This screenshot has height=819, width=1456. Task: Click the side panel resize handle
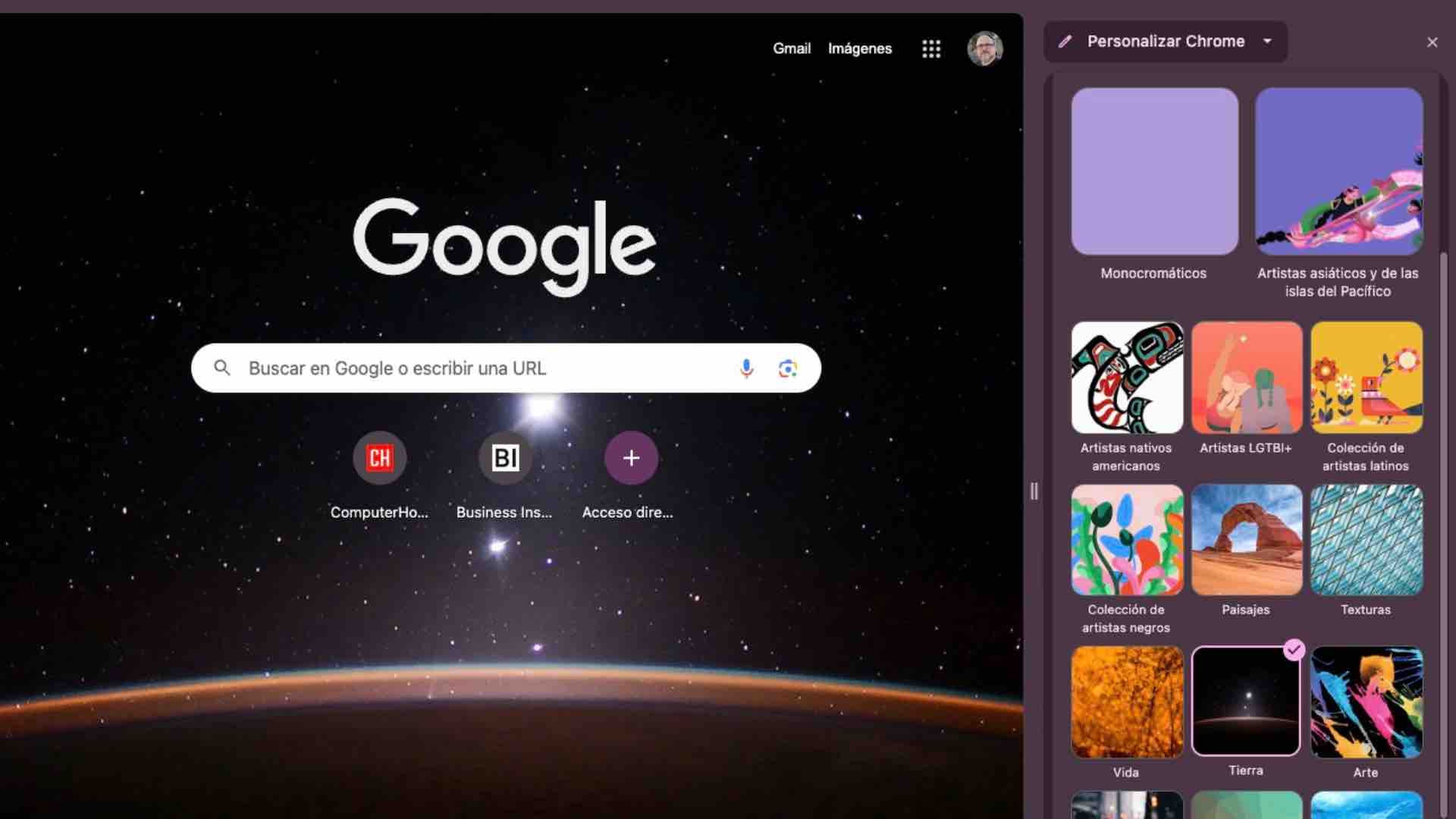tap(1034, 491)
